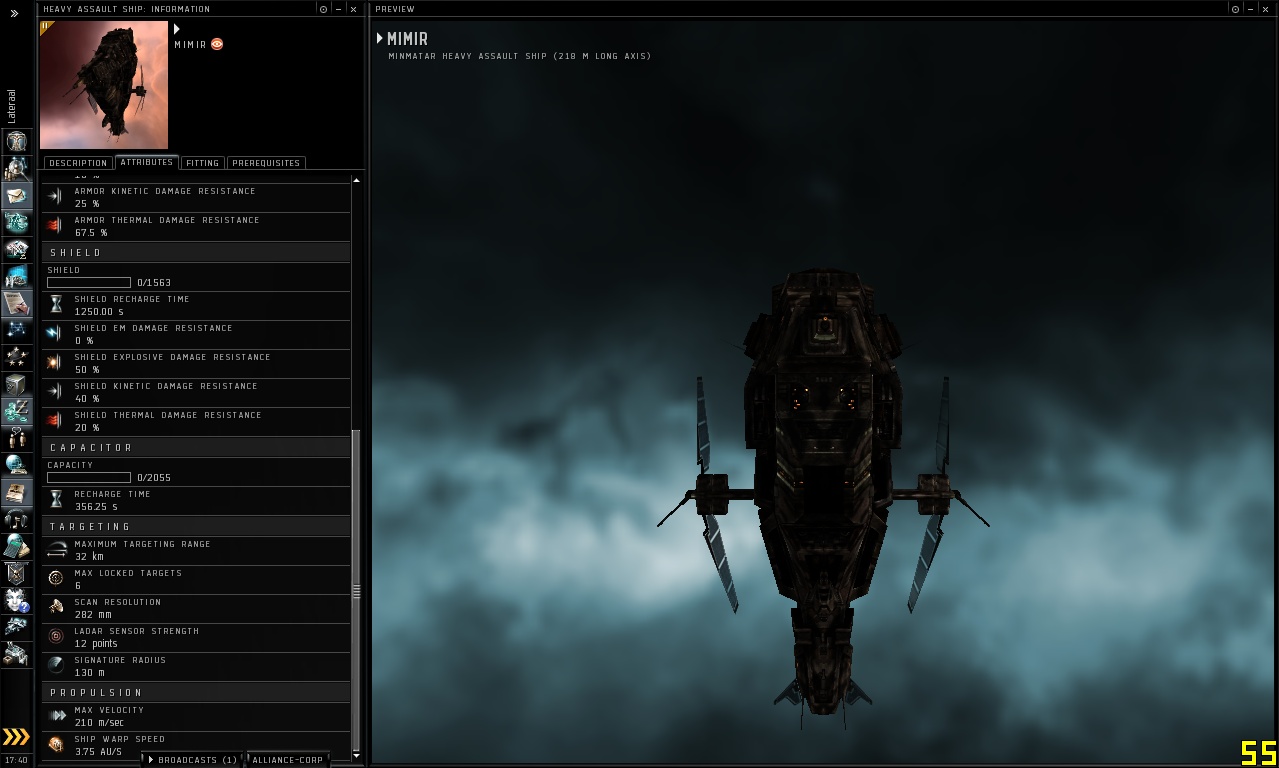Open the Wallet calculator icon
Image resolution: width=1279 pixels, height=768 pixels.
tap(16, 546)
